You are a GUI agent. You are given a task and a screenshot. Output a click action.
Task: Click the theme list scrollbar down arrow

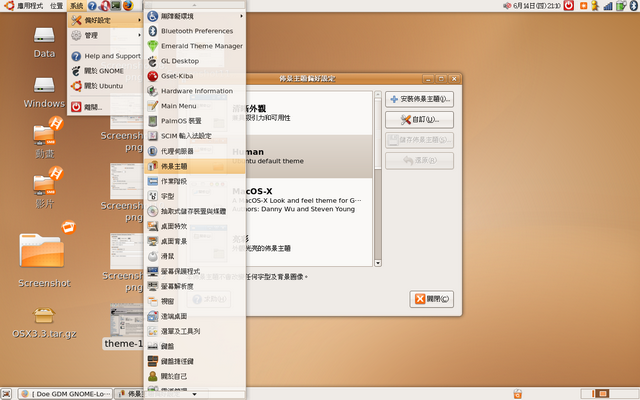(378, 263)
